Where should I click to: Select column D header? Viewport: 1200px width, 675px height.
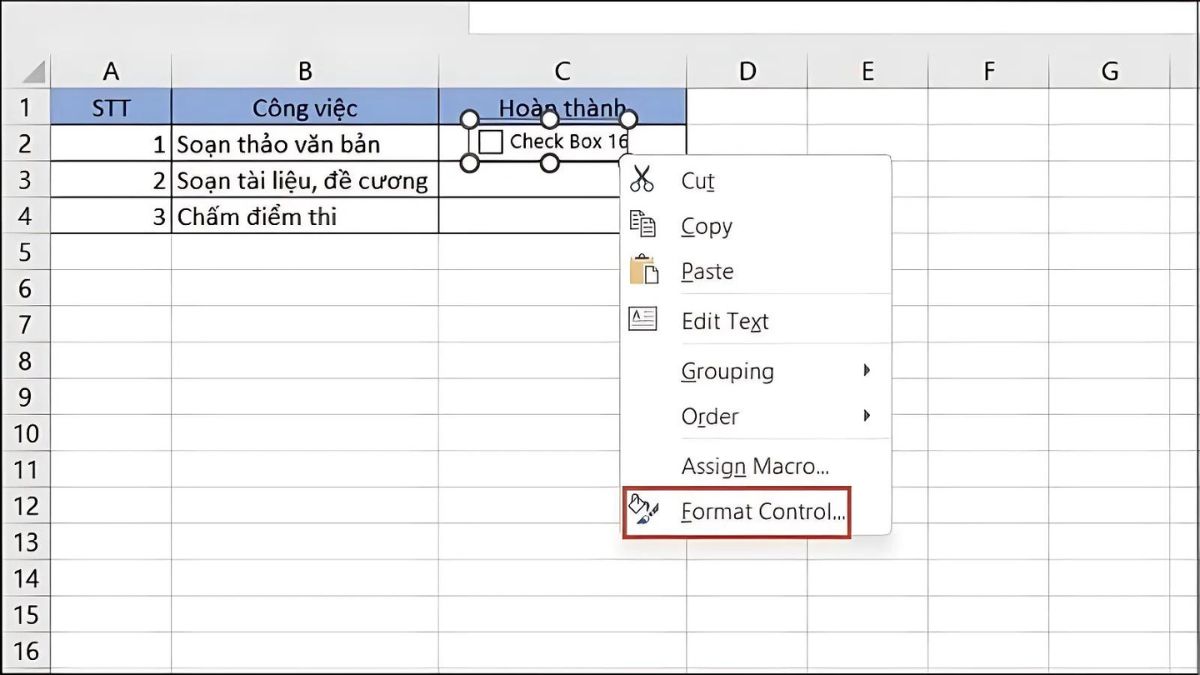click(747, 71)
